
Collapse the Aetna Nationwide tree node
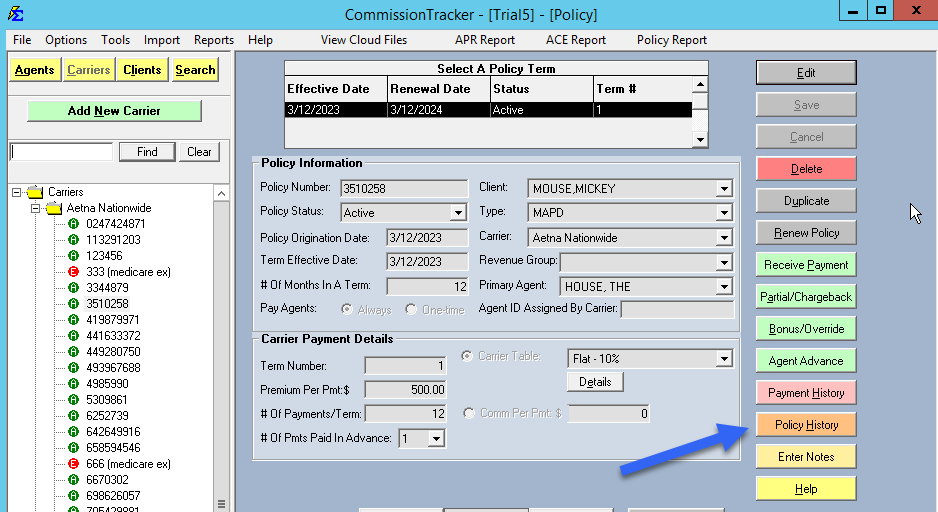[33, 208]
